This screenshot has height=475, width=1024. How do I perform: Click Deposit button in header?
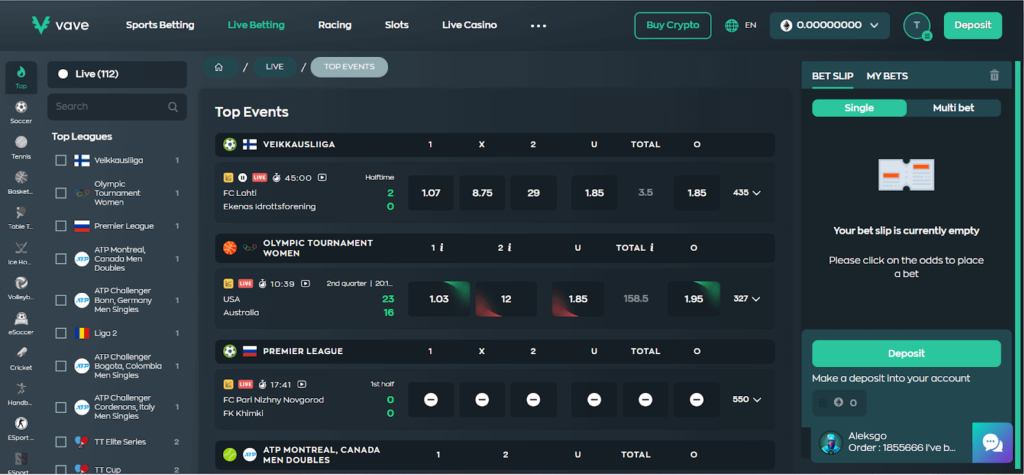pos(972,25)
